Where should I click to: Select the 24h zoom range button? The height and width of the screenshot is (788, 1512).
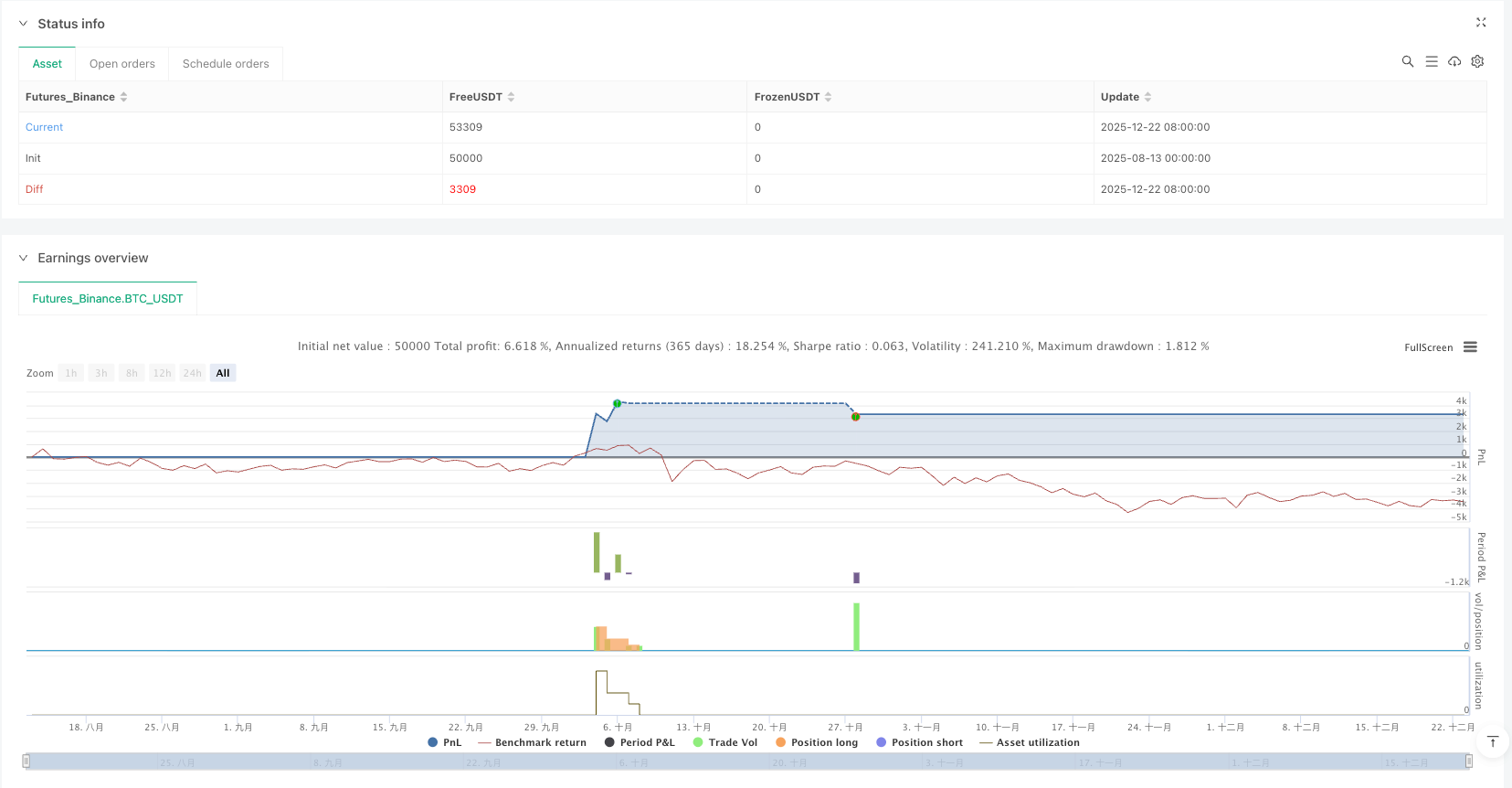click(x=192, y=373)
